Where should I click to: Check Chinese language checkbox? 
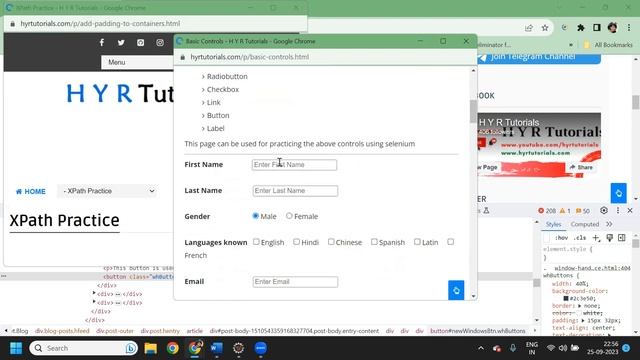pyautogui.click(x=331, y=242)
